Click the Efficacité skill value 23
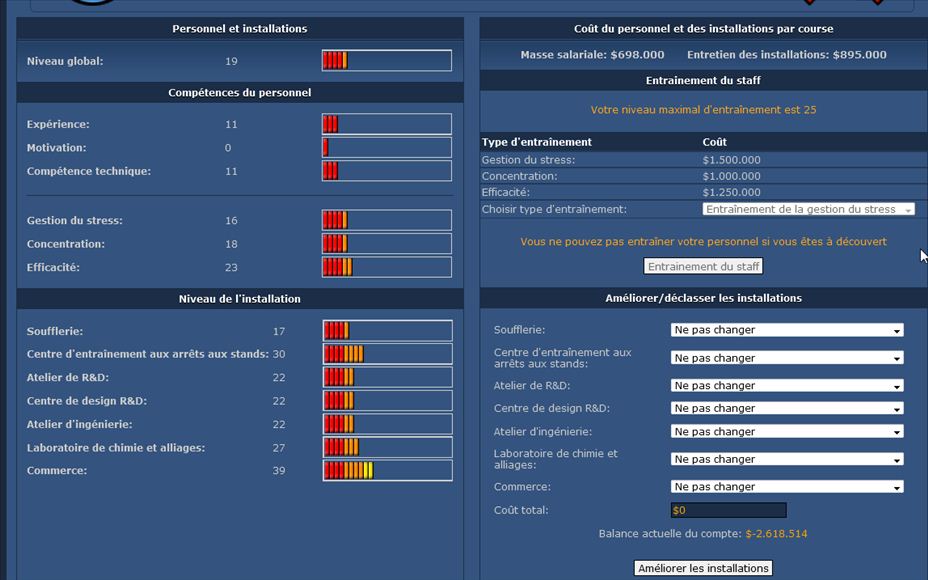Viewport: 928px width, 580px height. 231,268
